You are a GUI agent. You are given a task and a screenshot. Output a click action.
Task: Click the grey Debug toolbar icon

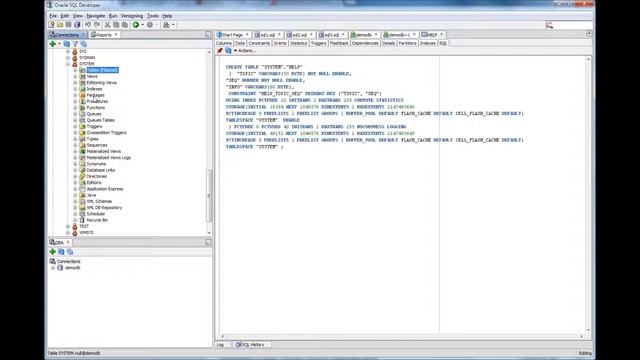(x=150, y=25)
